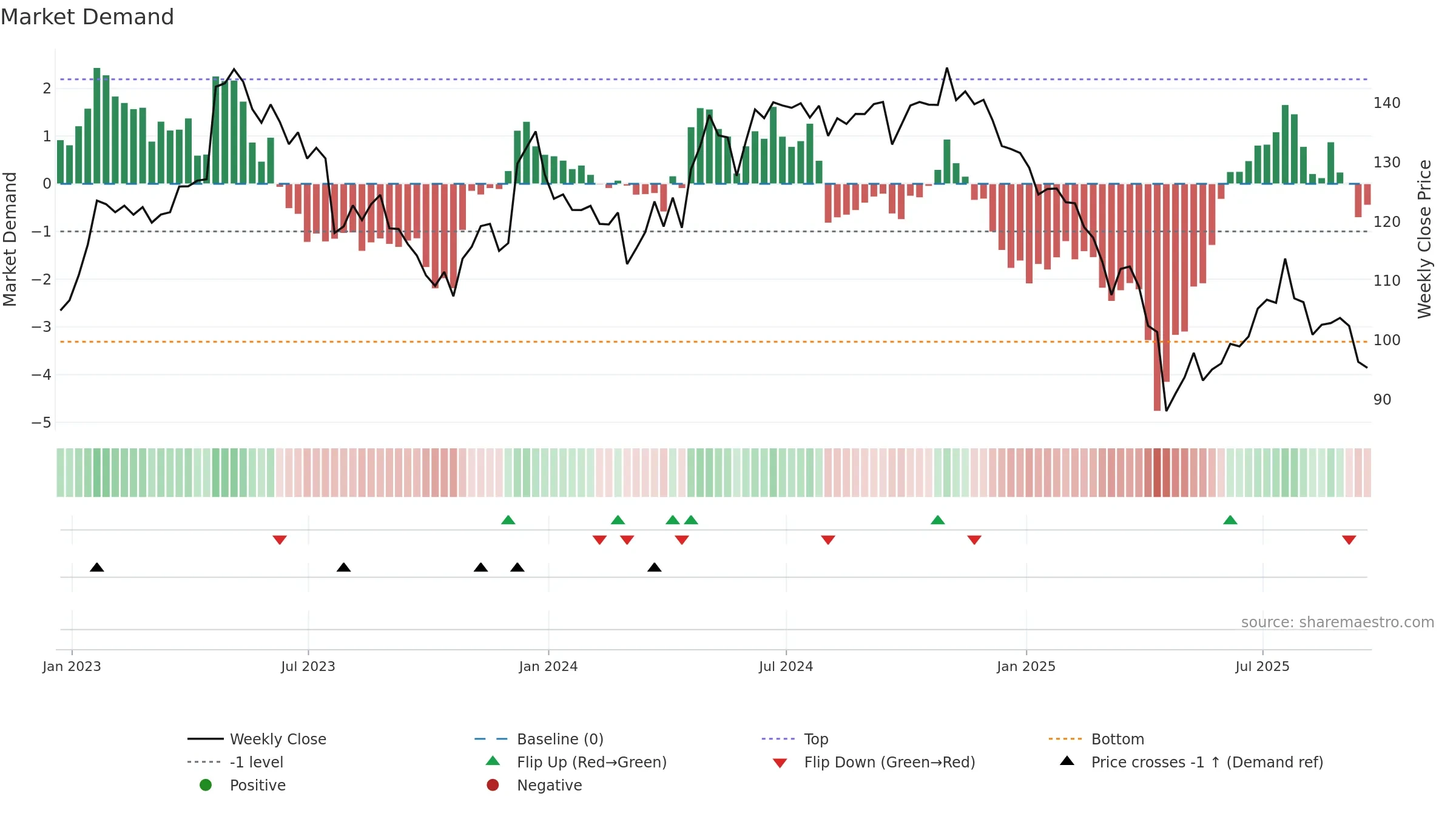Click the green flip-up marker near Oct 2024
The width and height of the screenshot is (1456, 819).
(x=938, y=520)
